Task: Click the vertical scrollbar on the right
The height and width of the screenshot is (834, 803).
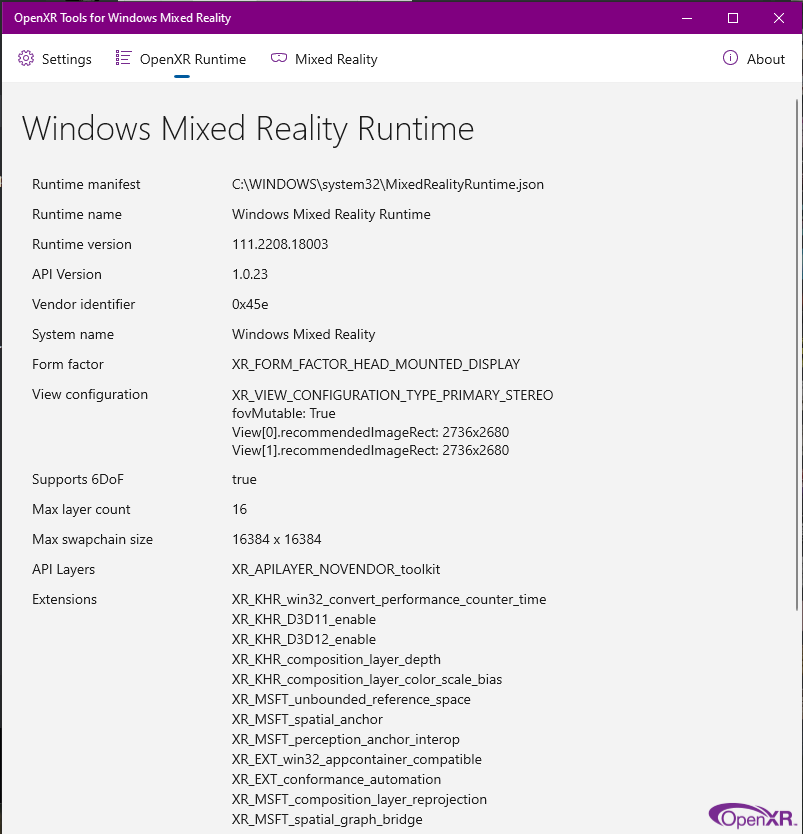Action: (797, 355)
